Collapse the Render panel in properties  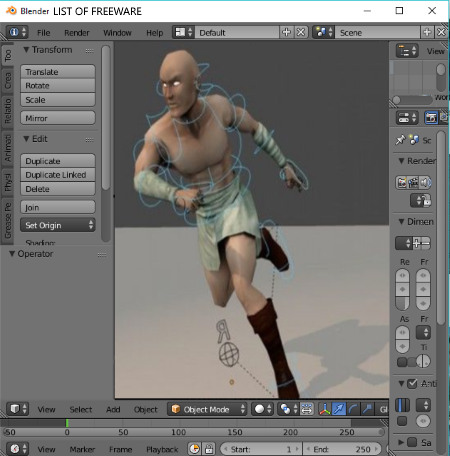(x=402, y=161)
